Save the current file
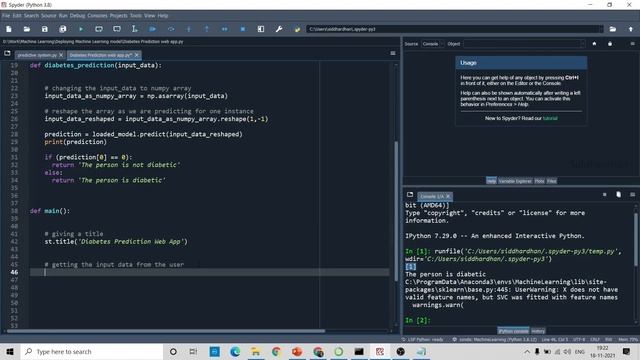The image size is (640, 360). click(44, 29)
